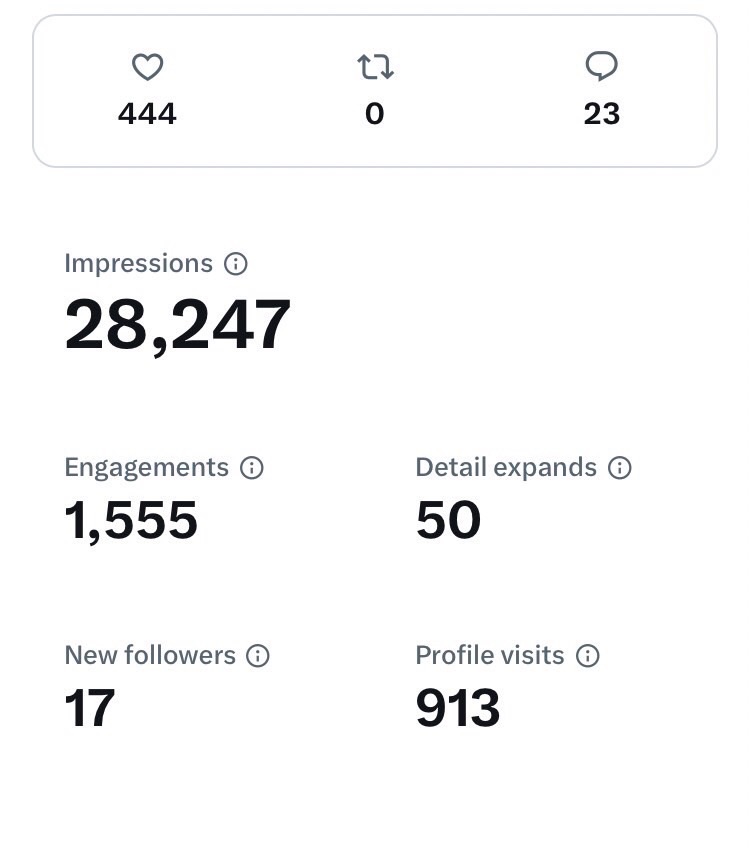
Task: View info for Profile visits
Action: (x=588, y=656)
